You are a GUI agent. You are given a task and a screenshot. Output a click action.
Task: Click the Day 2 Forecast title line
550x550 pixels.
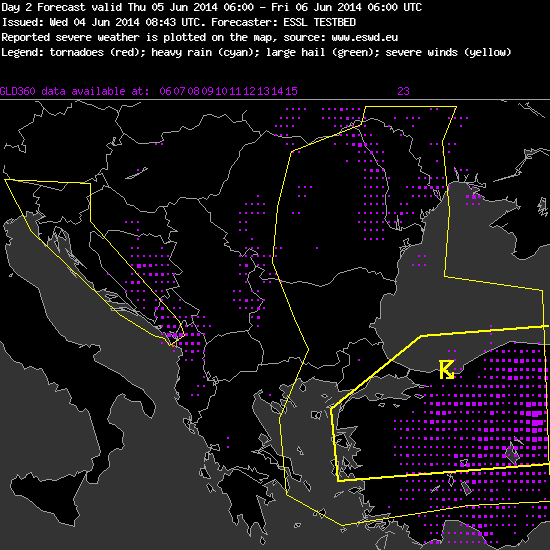pos(211,7)
